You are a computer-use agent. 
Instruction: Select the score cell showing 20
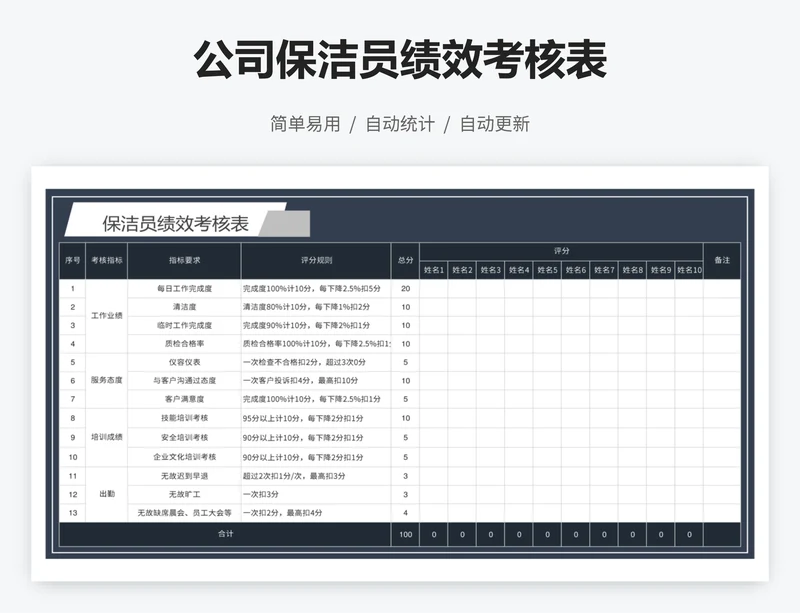click(405, 288)
